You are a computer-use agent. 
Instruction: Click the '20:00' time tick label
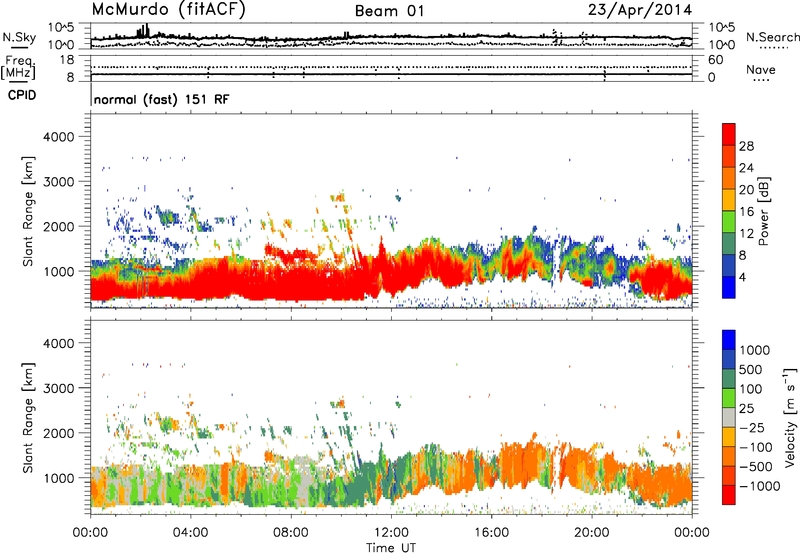coord(592,533)
